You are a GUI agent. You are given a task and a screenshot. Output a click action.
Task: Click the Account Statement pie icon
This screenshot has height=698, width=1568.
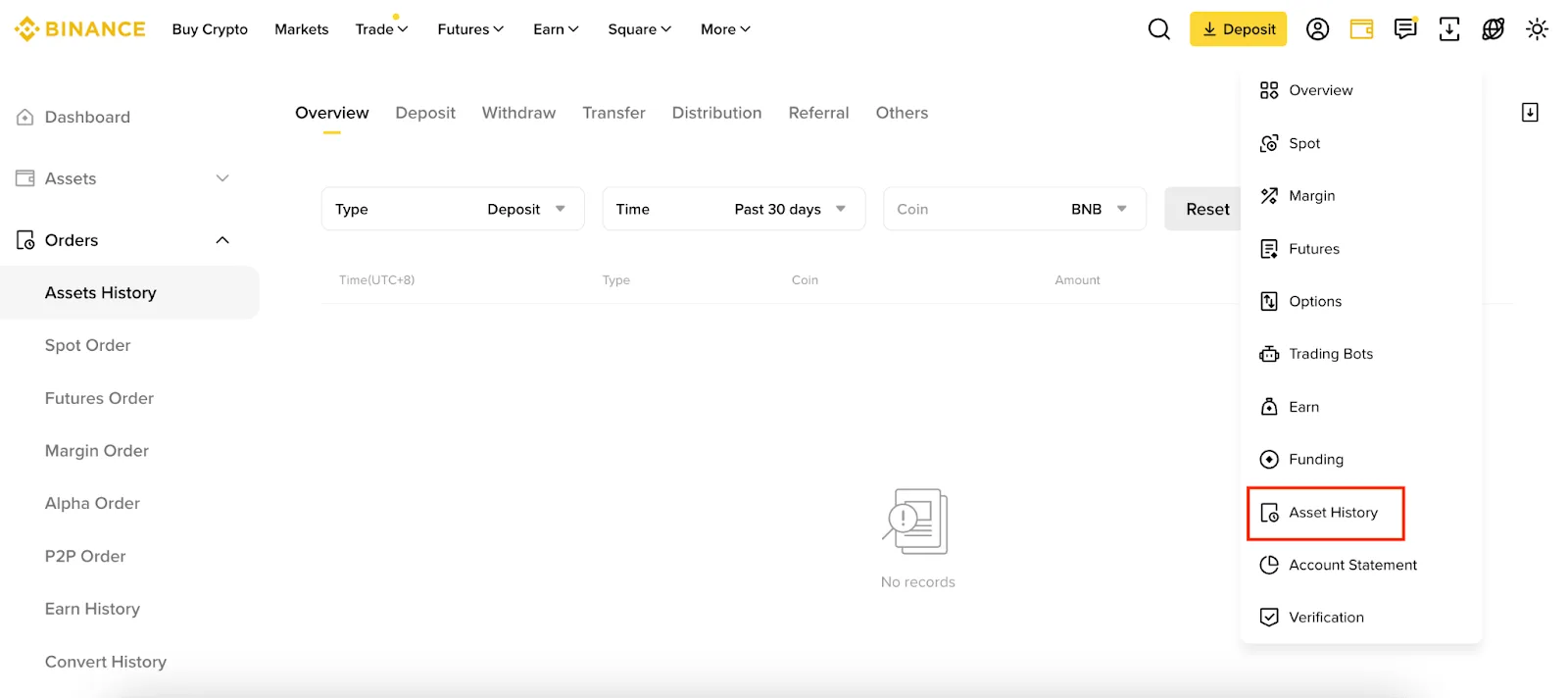[1269, 565]
